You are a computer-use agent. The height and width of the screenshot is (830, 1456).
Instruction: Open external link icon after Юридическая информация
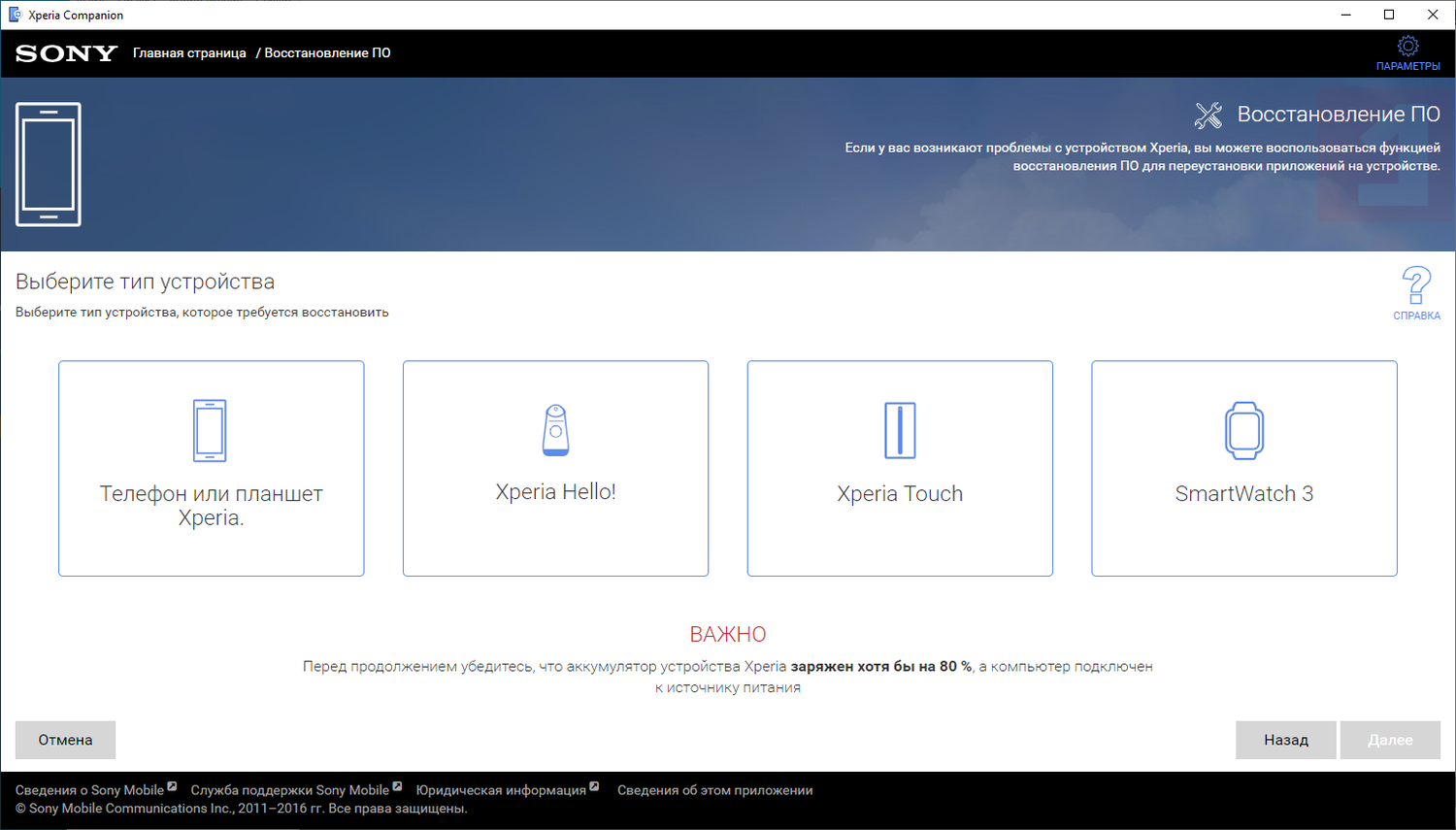[x=594, y=786]
